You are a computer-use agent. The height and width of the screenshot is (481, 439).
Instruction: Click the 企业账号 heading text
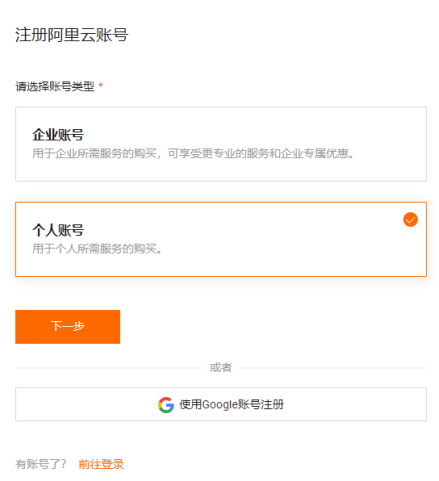pos(58,135)
